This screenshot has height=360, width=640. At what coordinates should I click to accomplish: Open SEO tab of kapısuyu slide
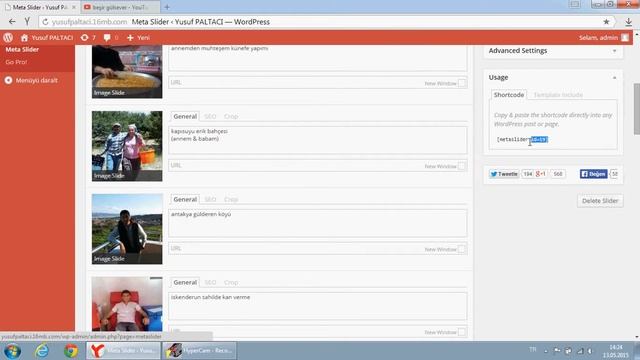[210, 116]
